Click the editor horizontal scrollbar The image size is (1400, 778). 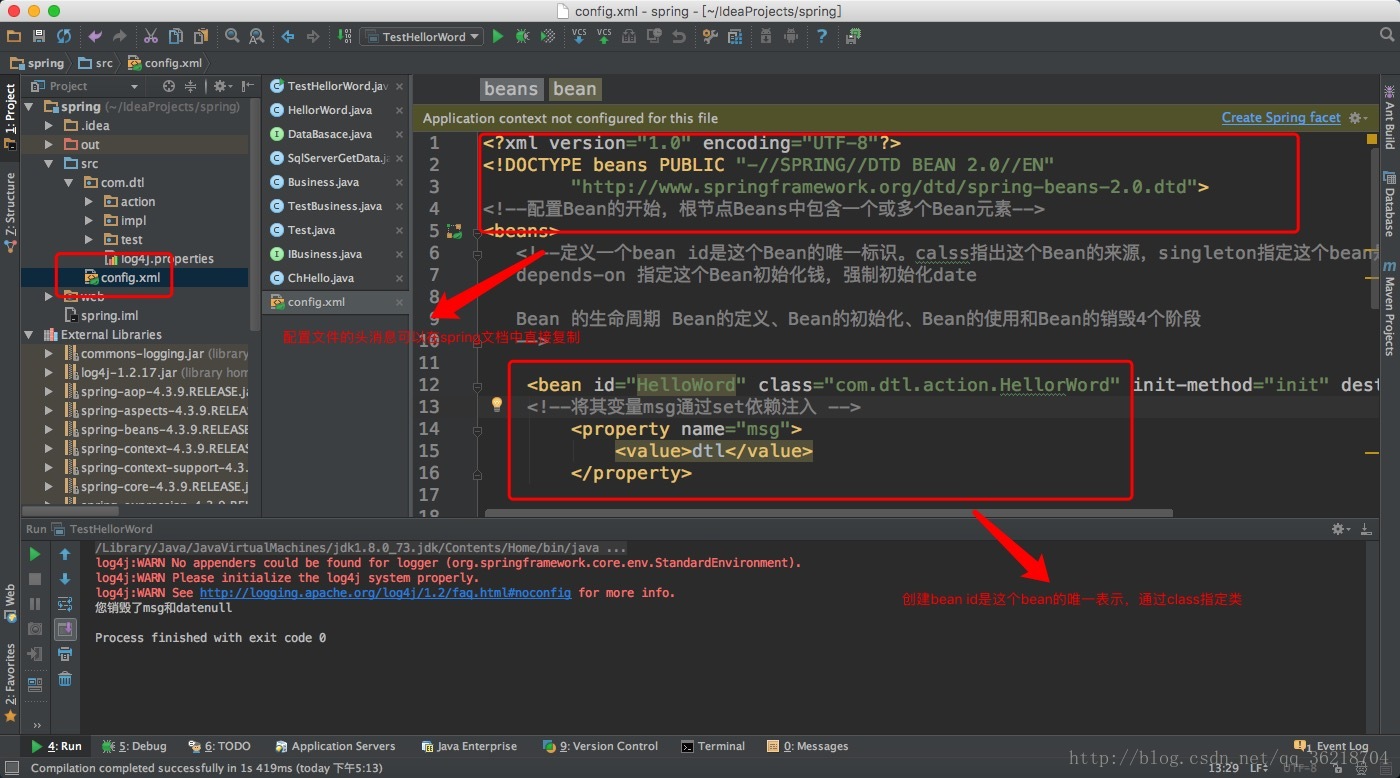(x=828, y=512)
